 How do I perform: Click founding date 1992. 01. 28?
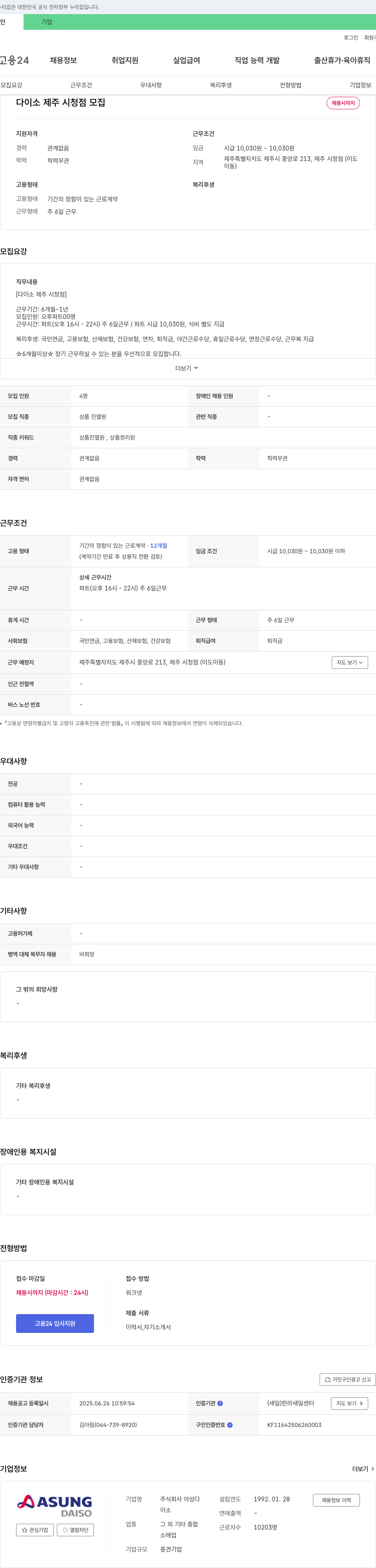pyautogui.click(x=272, y=1499)
